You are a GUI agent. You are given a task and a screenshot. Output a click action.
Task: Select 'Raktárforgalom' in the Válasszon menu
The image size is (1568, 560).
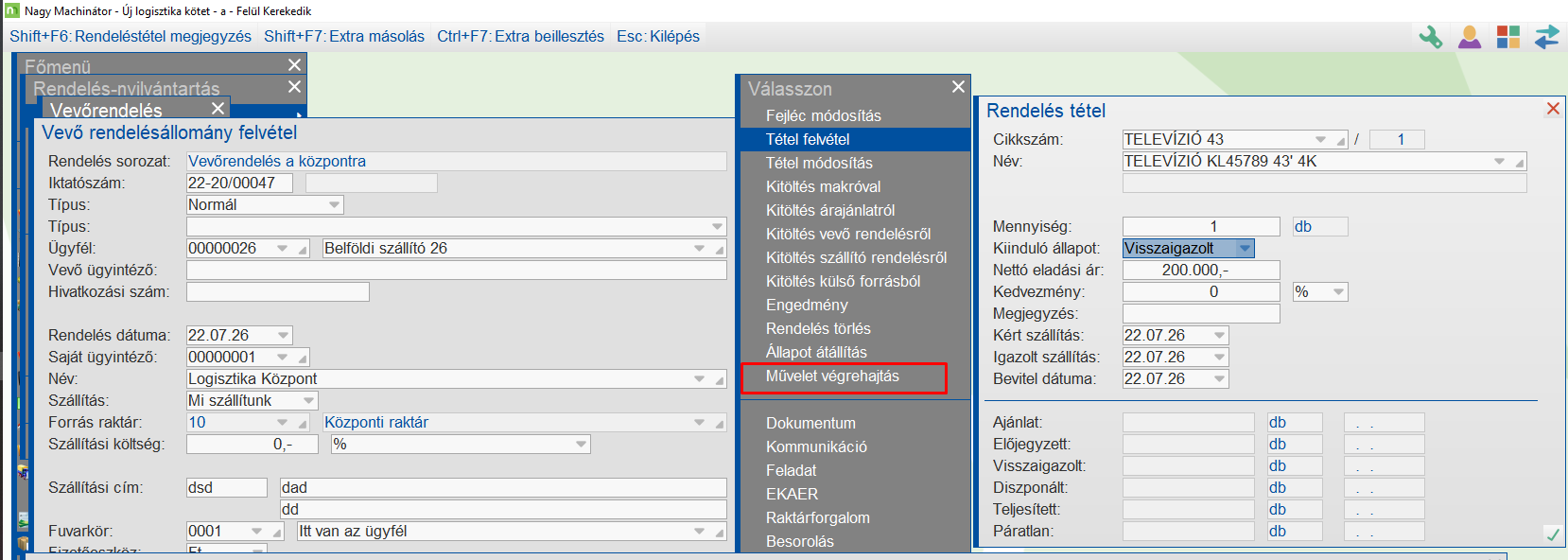click(817, 517)
